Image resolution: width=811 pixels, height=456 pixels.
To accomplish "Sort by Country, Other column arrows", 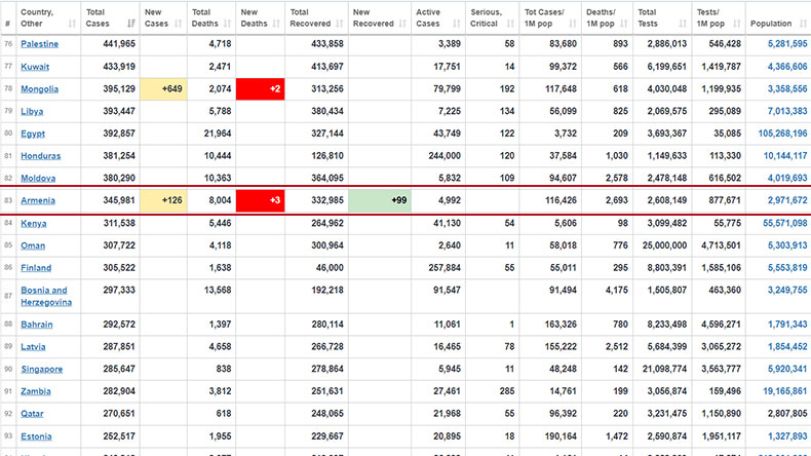I will (72, 24).
